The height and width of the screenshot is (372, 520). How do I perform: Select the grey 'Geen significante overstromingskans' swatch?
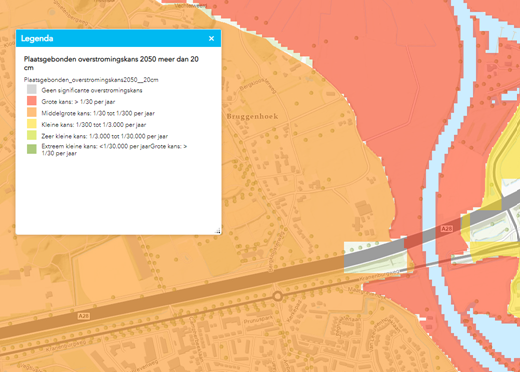(32, 89)
